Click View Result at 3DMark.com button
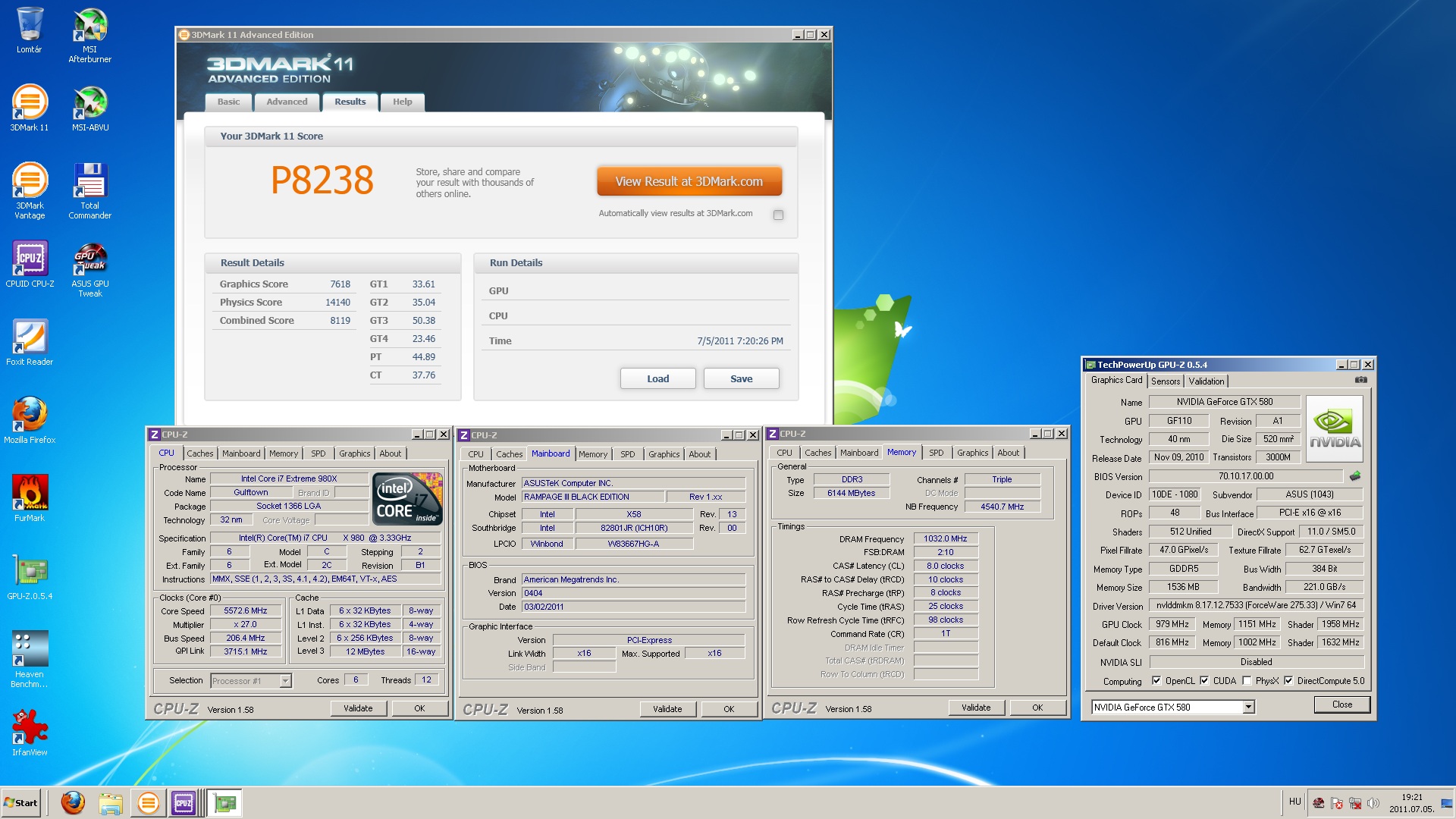Viewport: 1456px width, 819px height. 689,182
